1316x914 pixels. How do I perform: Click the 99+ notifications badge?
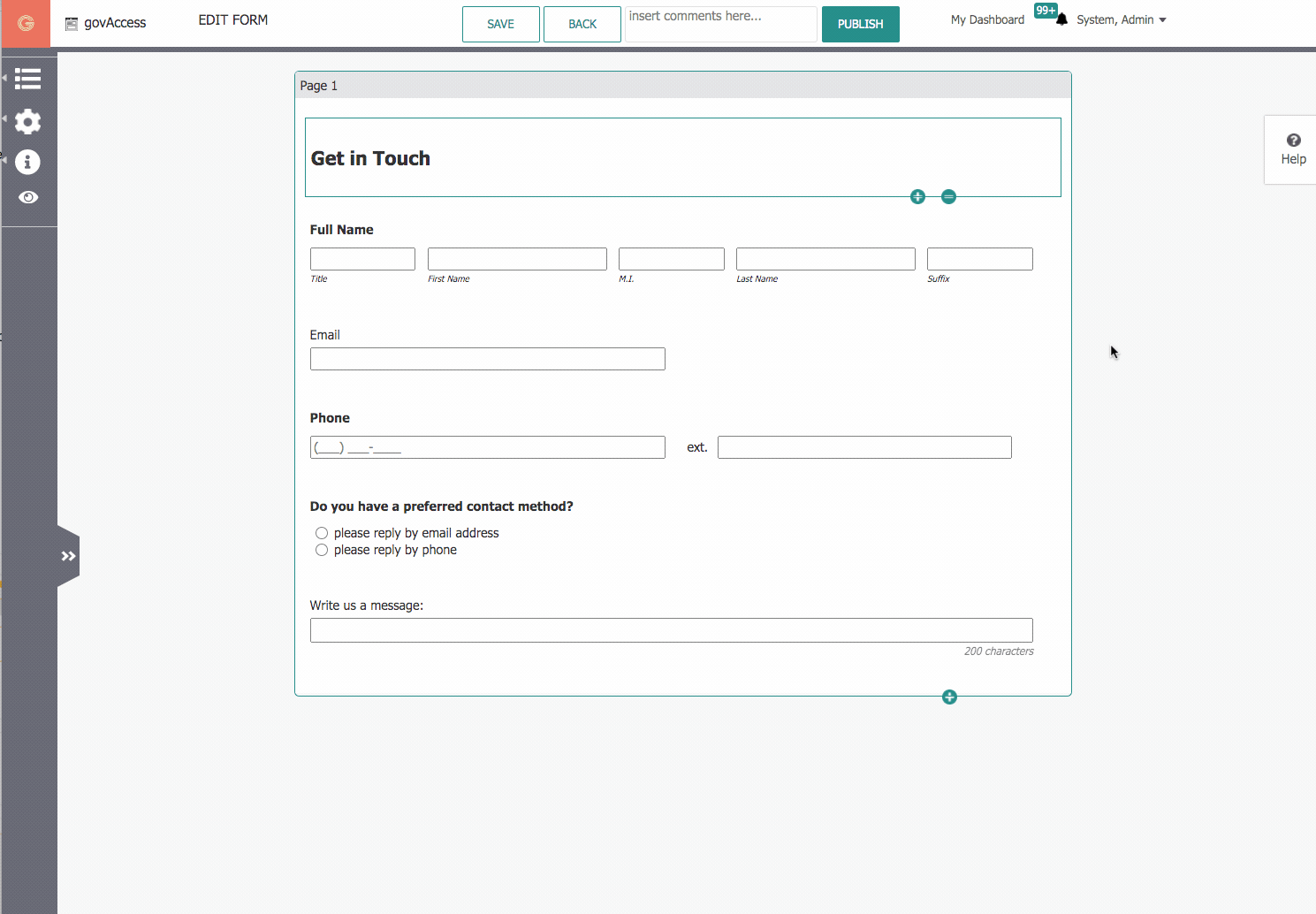pos(1046,11)
